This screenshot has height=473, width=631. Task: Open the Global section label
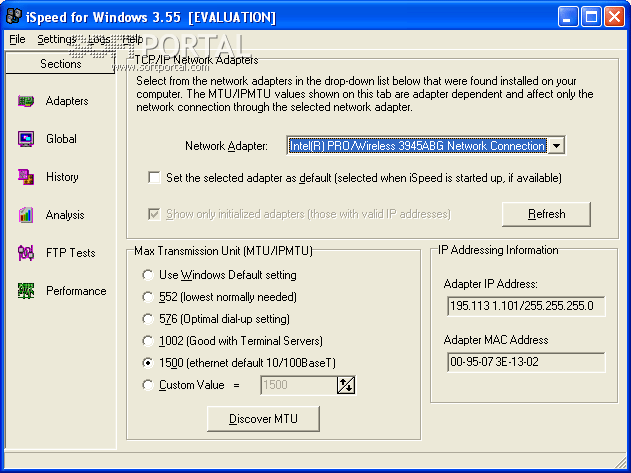pos(61,139)
